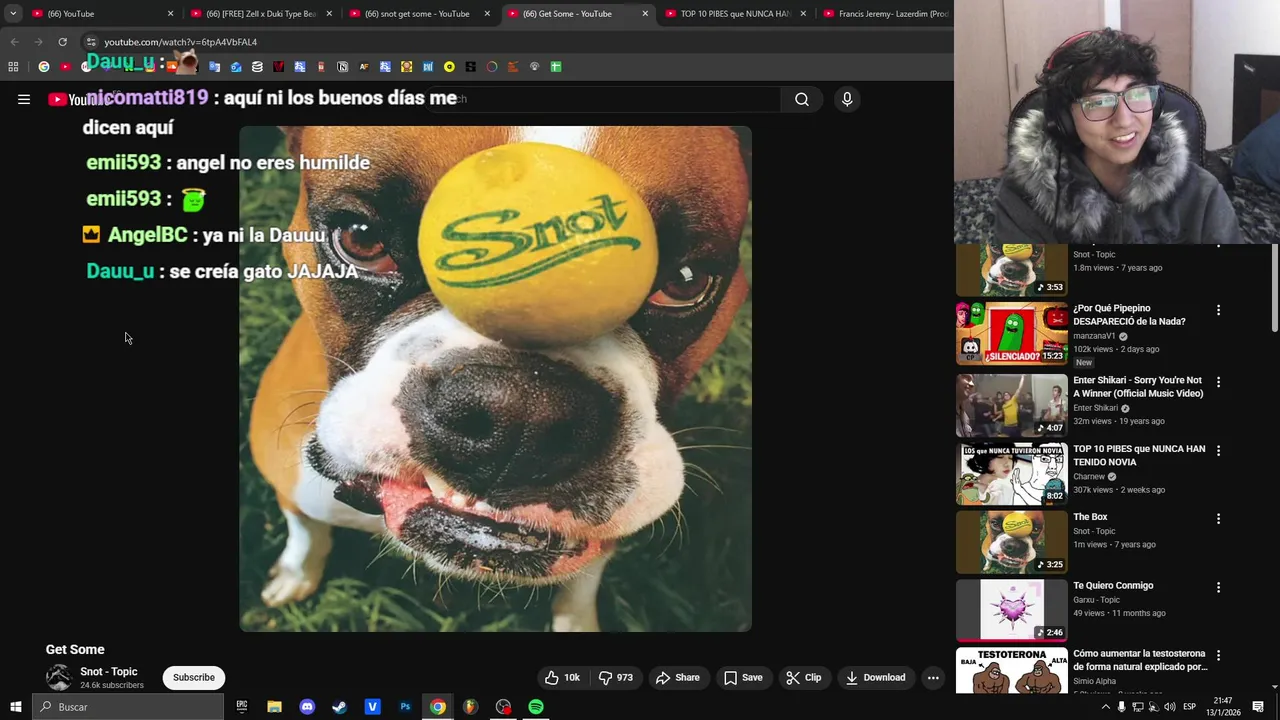Activate voice search microphone icon
Viewport: 1280px width, 720px height.
[847, 99]
